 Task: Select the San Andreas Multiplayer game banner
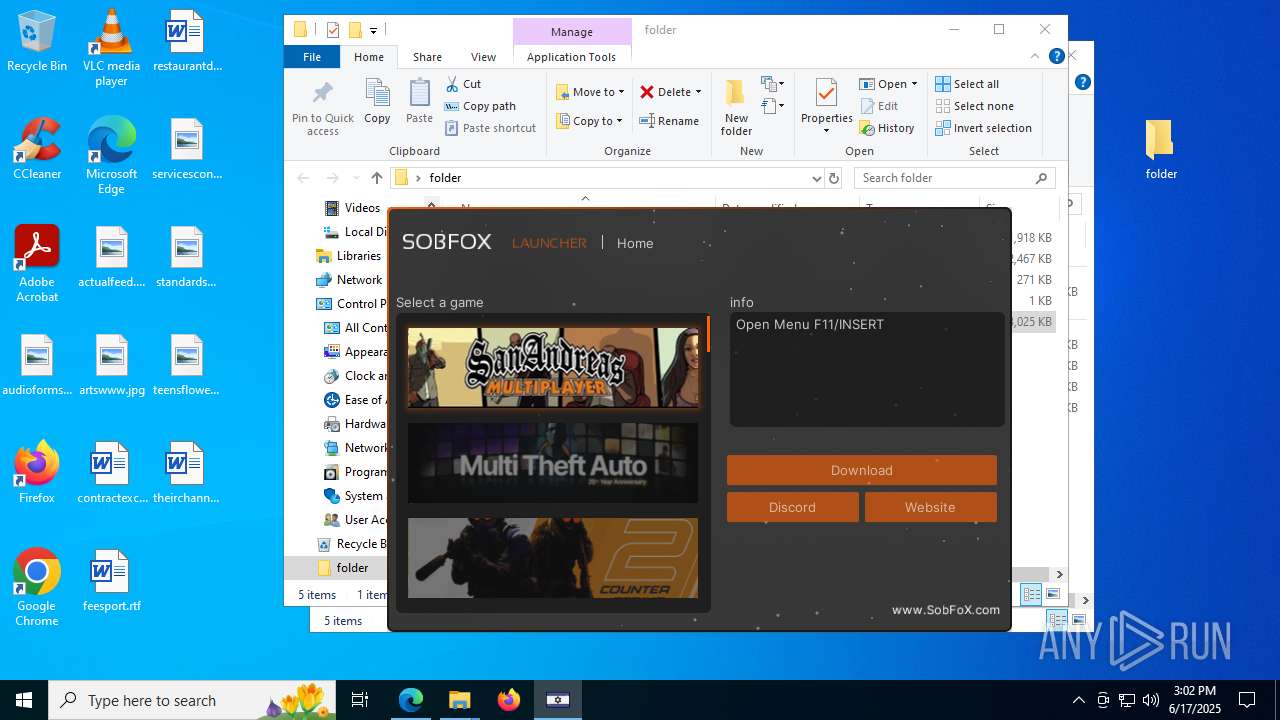click(x=553, y=368)
